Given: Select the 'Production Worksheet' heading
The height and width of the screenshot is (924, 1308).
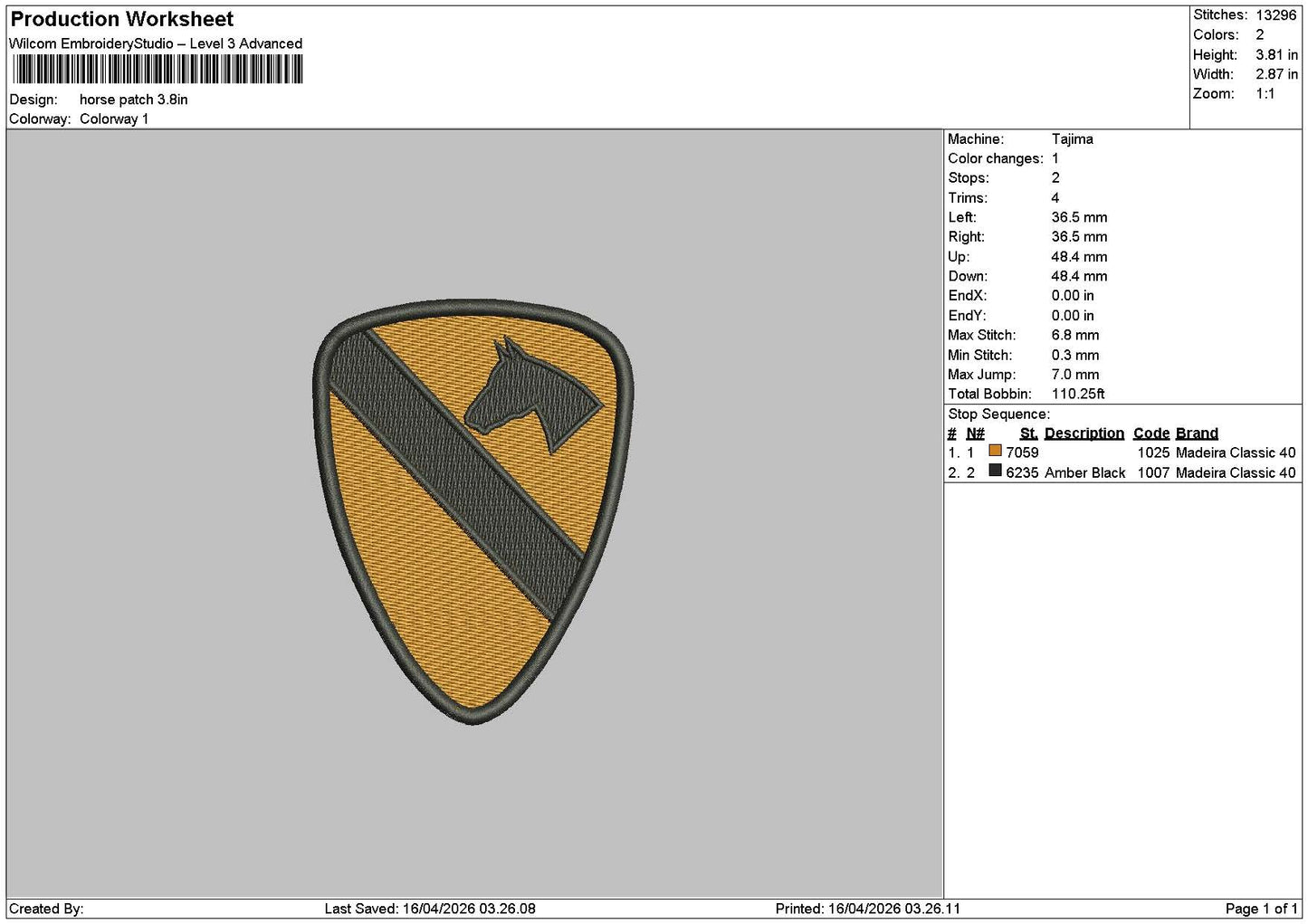Looking at the screenshot, I should [121, 19].
